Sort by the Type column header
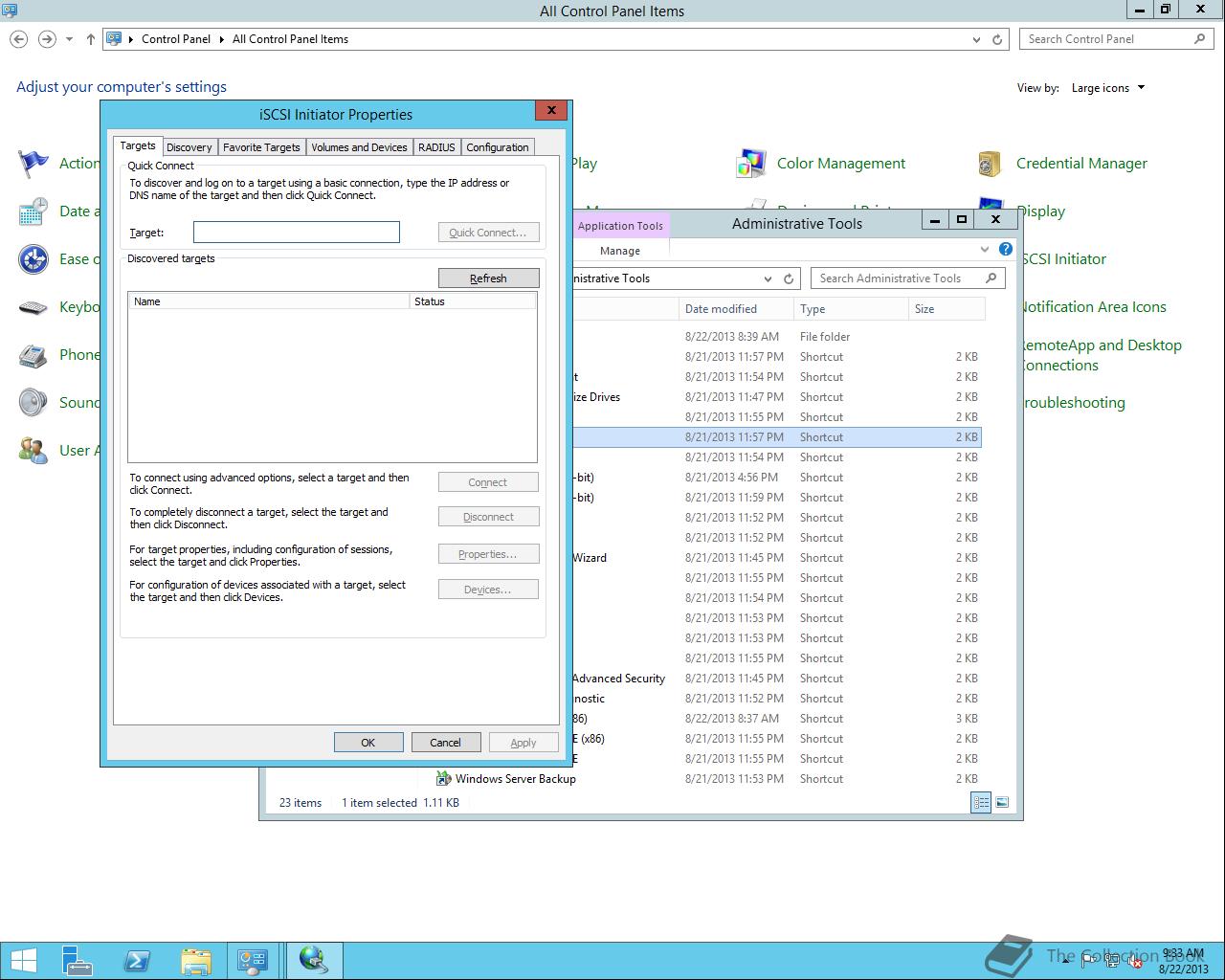 (851, 309)
